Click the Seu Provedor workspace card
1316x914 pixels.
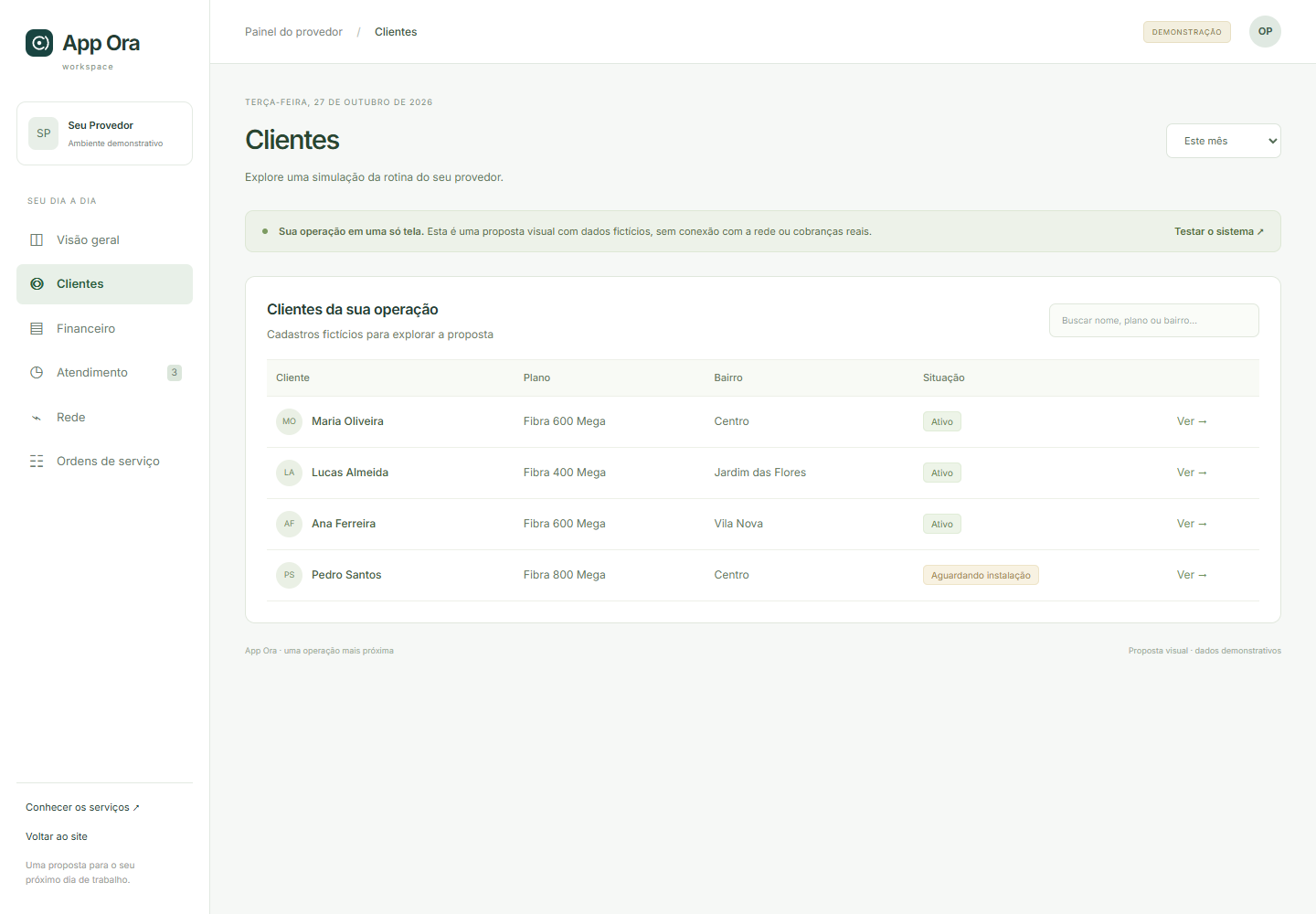tap(104, 133)
